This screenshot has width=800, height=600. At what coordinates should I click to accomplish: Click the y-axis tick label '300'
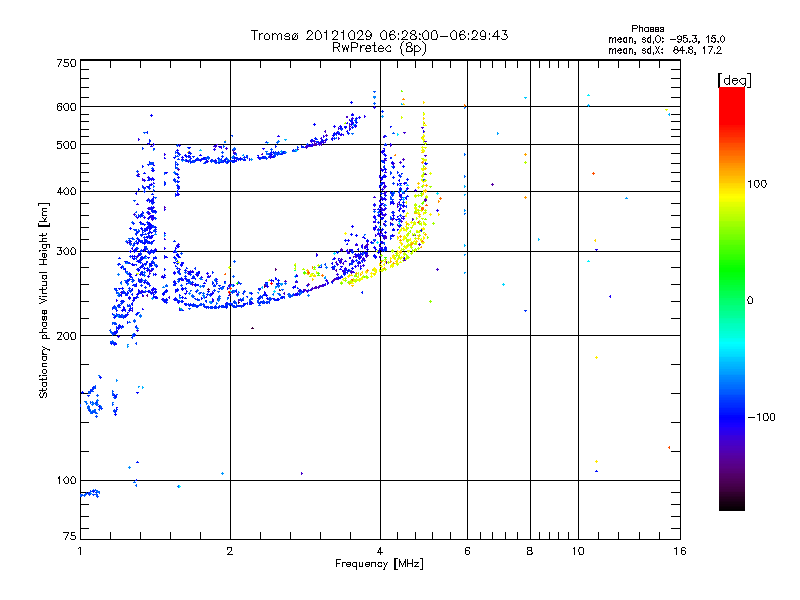pyautogui.click(x=67, y=252)
